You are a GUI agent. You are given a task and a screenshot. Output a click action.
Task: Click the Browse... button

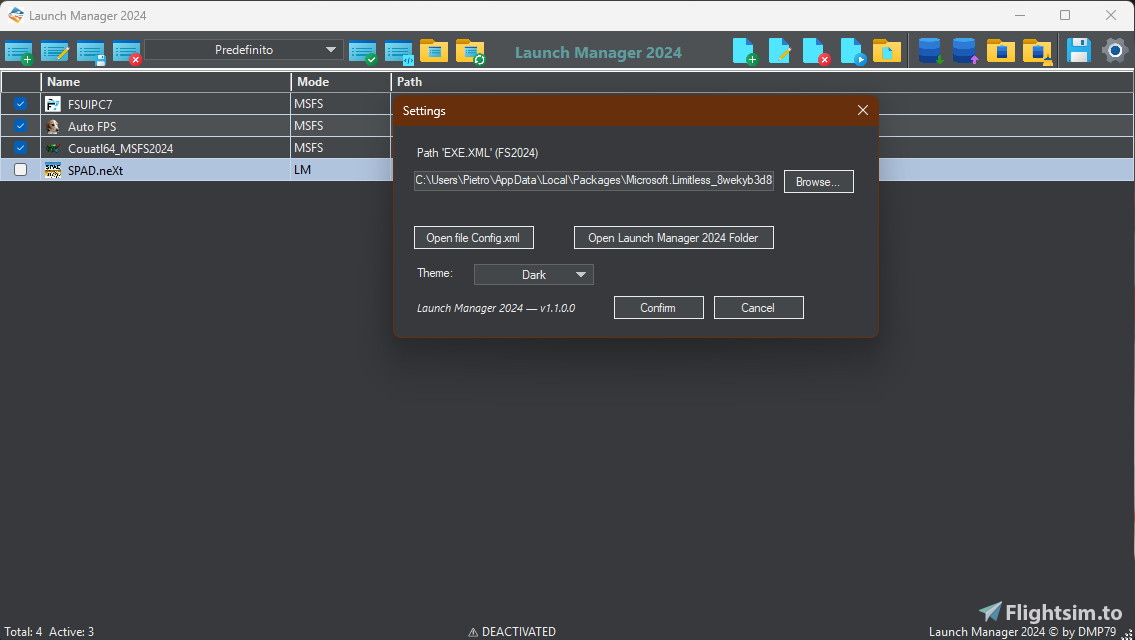pyautogui.click(x=819, y=182)
